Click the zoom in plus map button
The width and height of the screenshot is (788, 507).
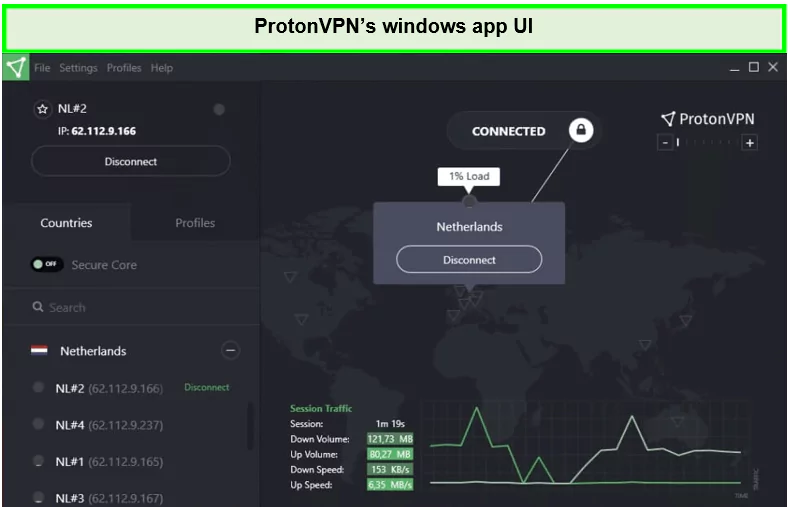[749, 143]
